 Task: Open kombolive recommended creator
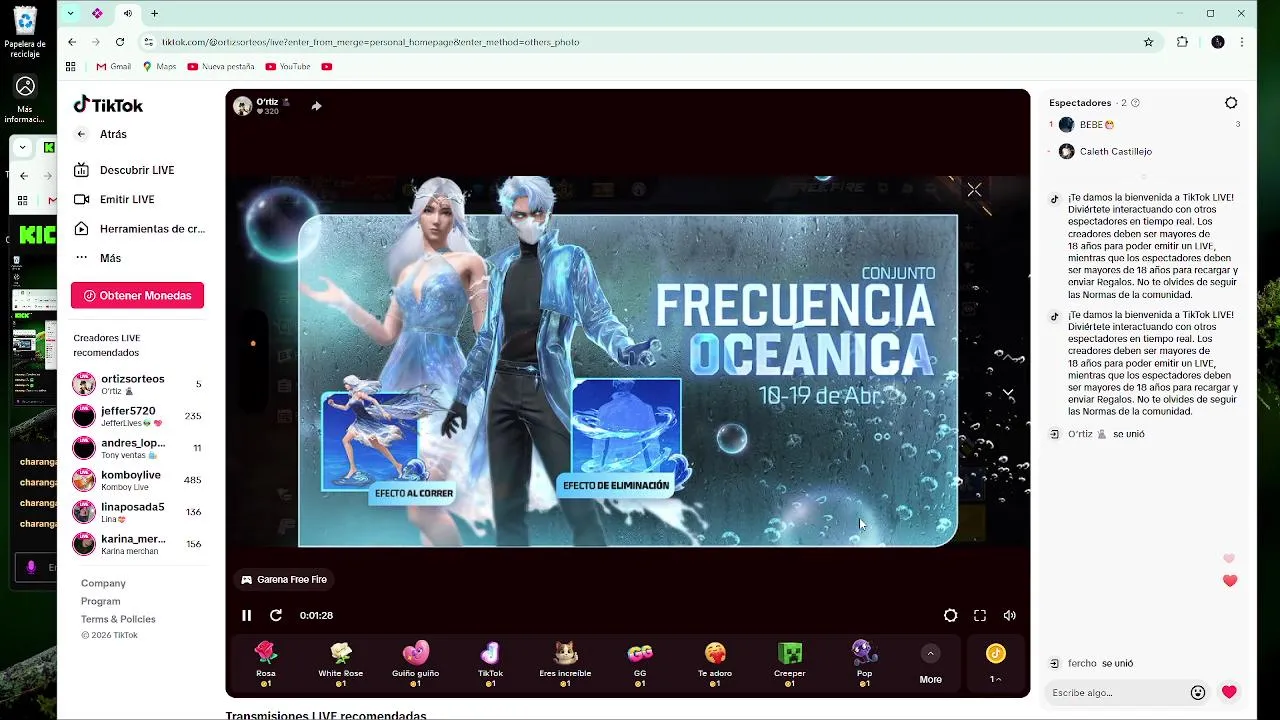tap(138, 480)
